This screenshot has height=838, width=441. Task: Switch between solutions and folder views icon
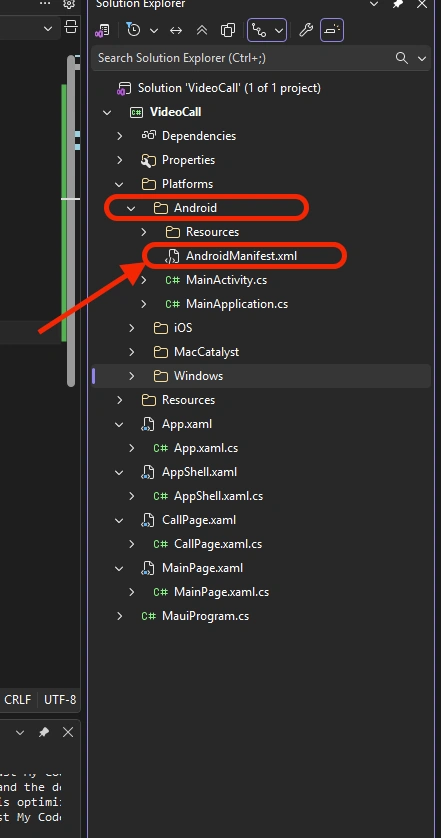102,30
